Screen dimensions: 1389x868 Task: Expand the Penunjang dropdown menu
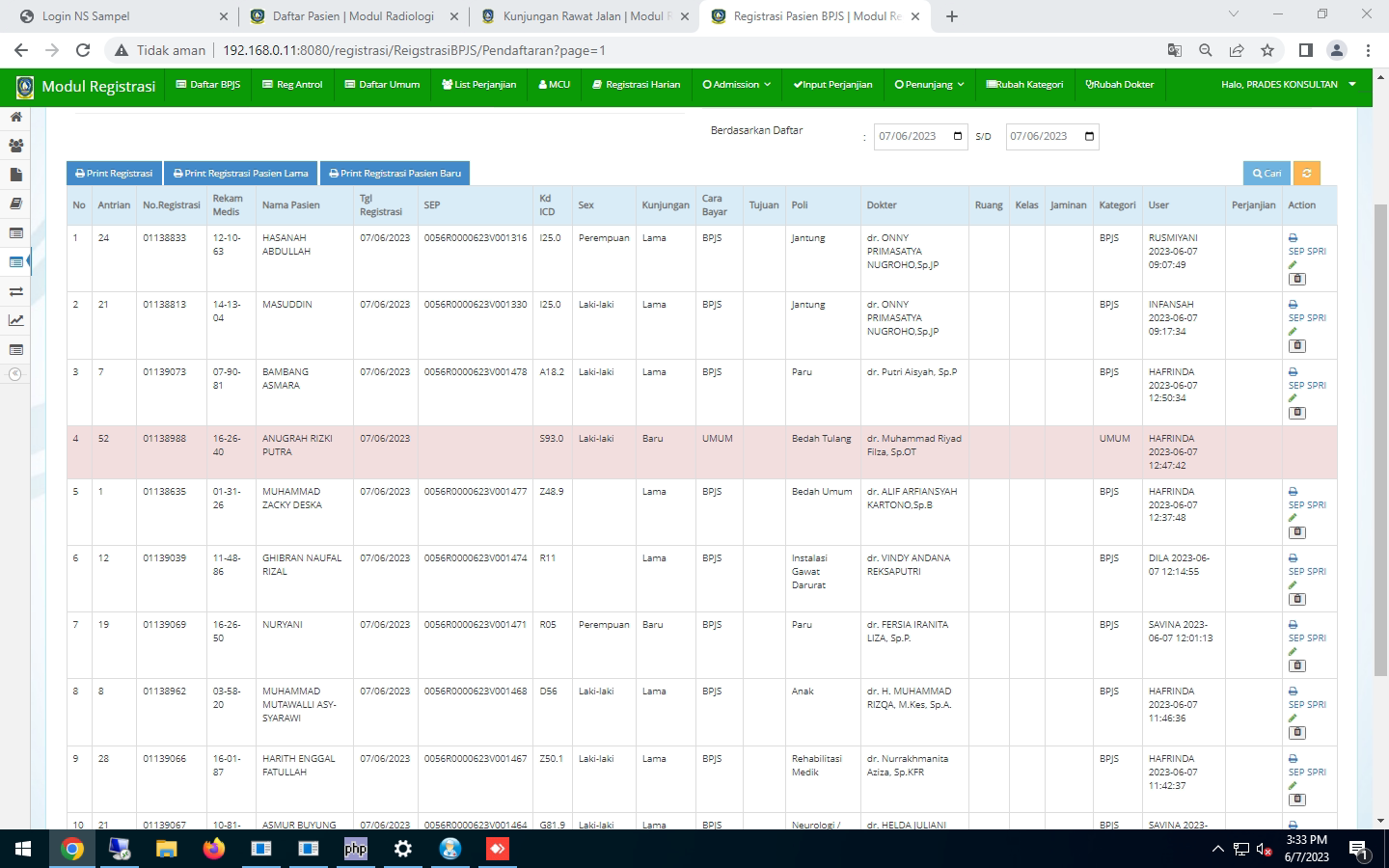(x=929, y=85)
